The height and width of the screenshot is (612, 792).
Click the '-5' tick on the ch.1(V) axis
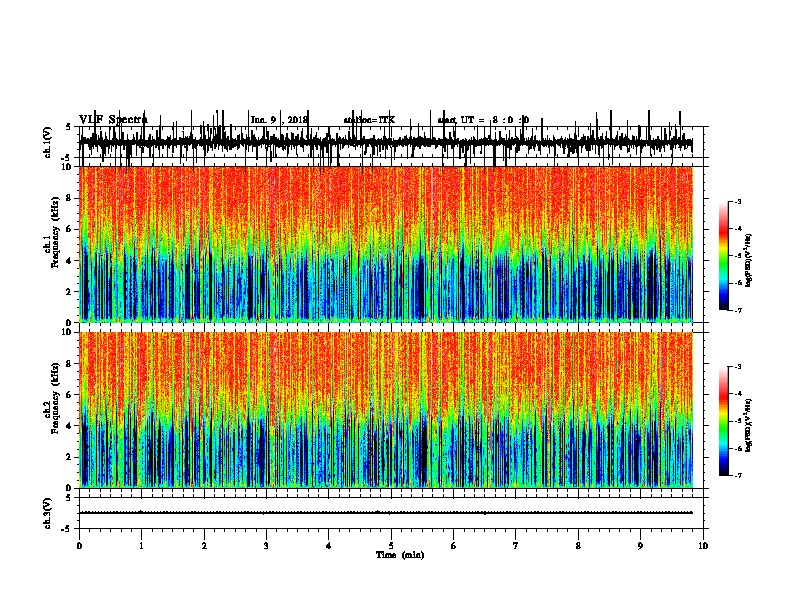[x=67, y=158]
